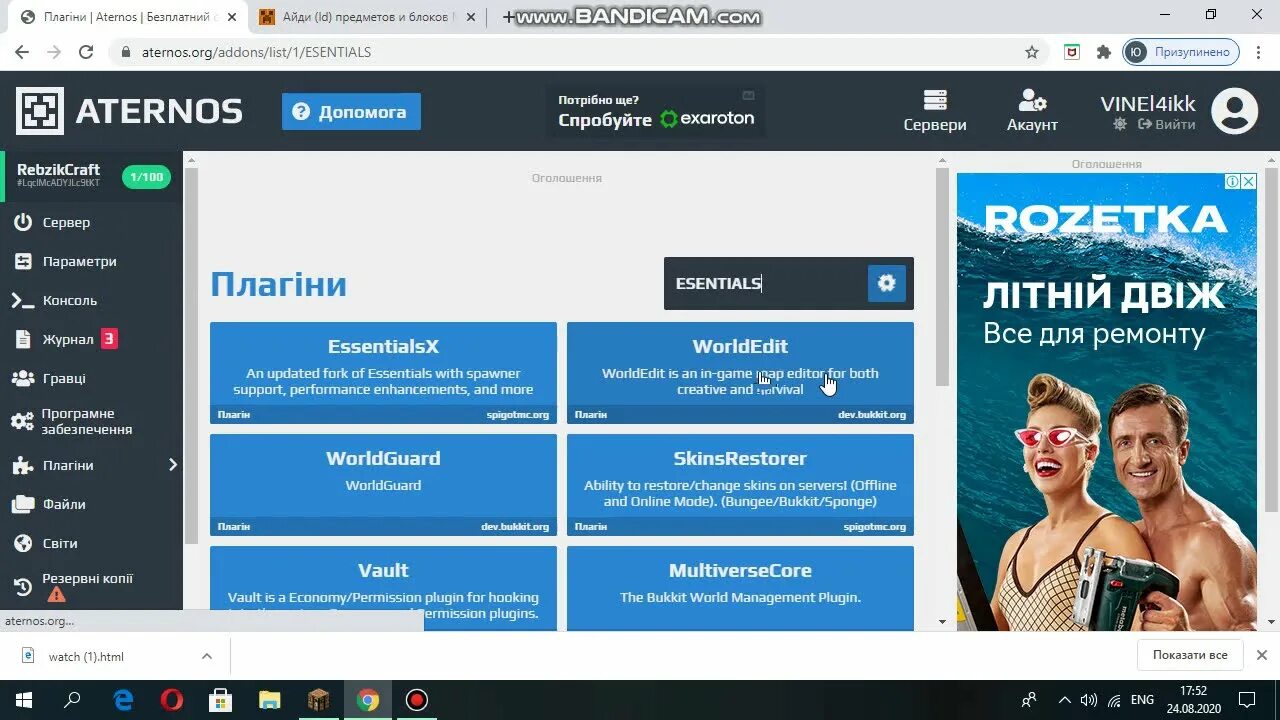Image resolution: width=1280 pixels, height=720 pixels.
Task: Open the Bandicam recorder taskbar icon
Action: (417, 700)
